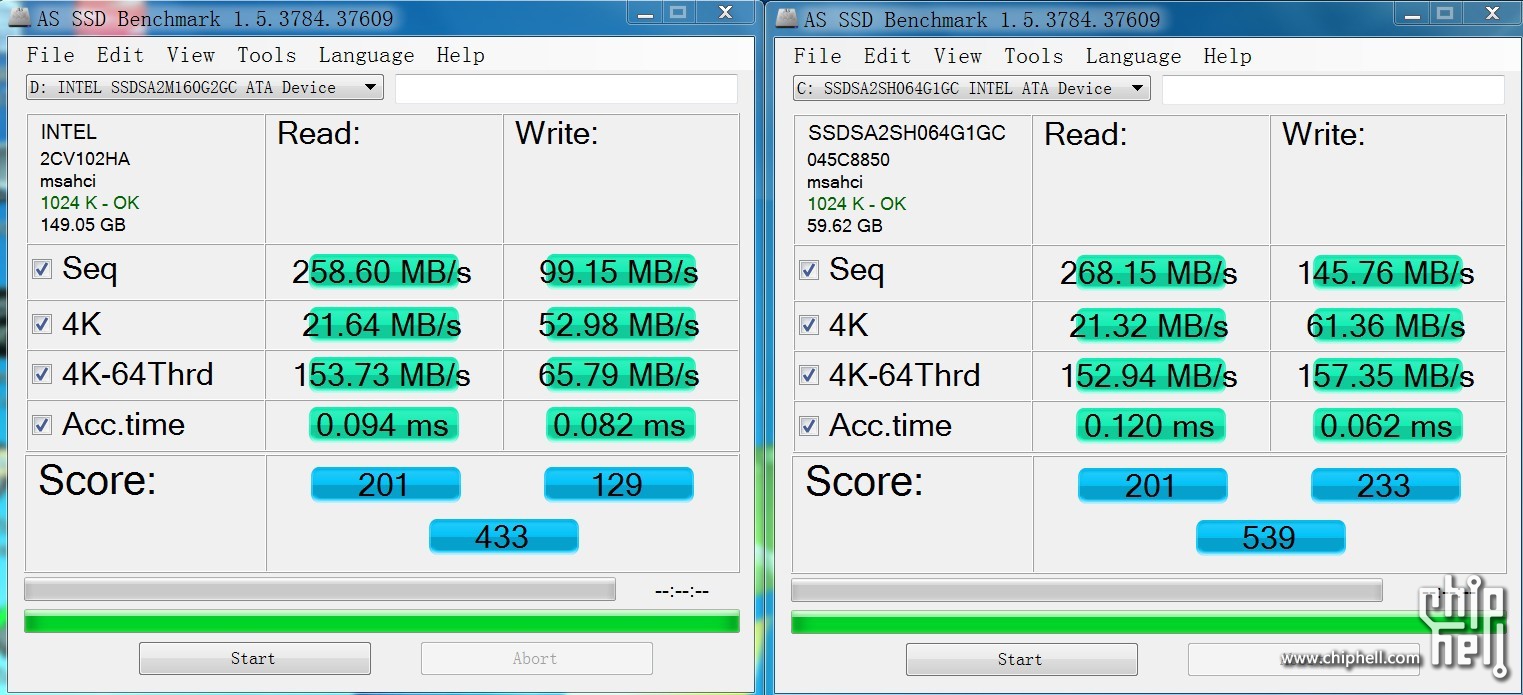
Task: Open the View menu in the C: drive window
Action: tap(957, 56)
